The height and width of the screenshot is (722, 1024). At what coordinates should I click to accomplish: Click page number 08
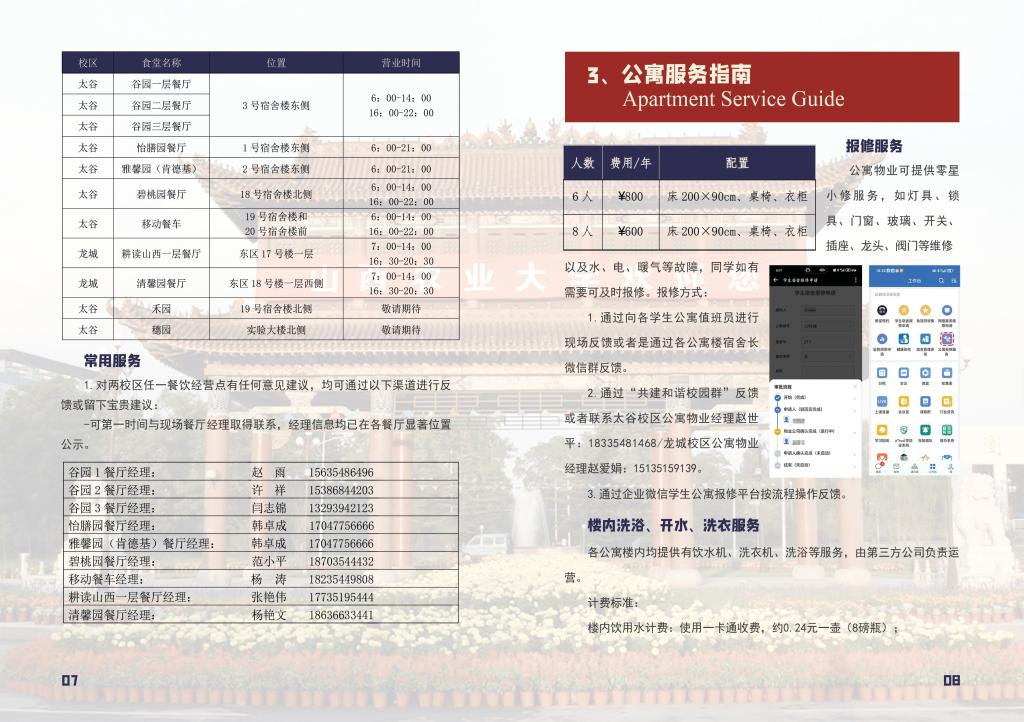[x=952, y=680]
